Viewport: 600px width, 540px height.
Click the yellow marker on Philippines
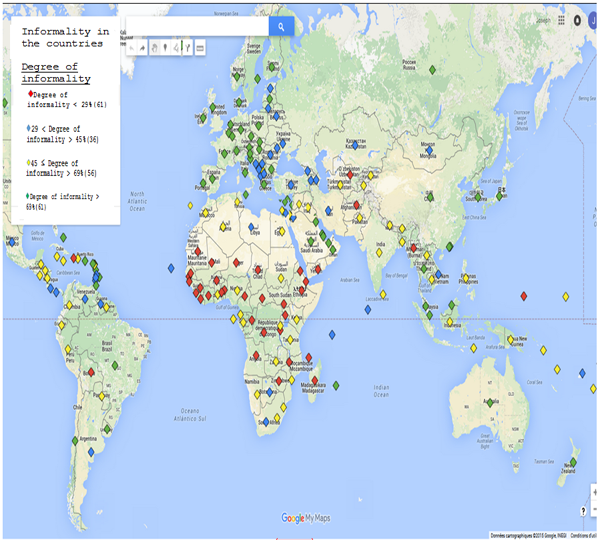click(x=466, y=278)
